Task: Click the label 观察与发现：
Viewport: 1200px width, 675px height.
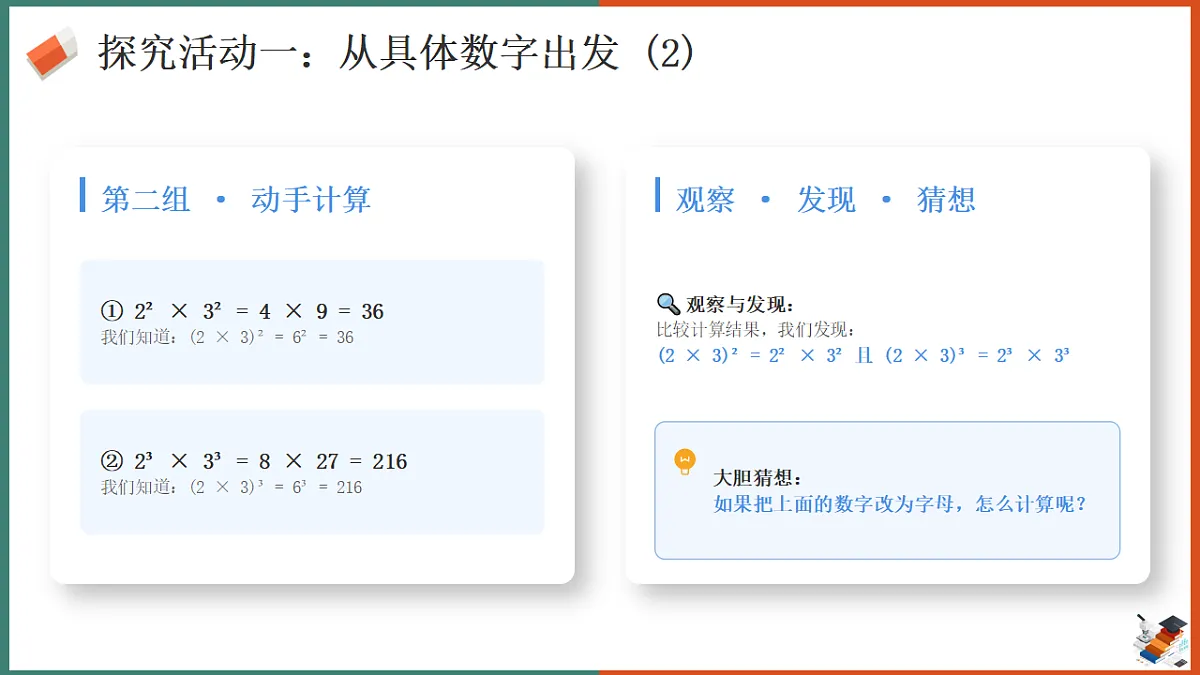Action: 740,305
